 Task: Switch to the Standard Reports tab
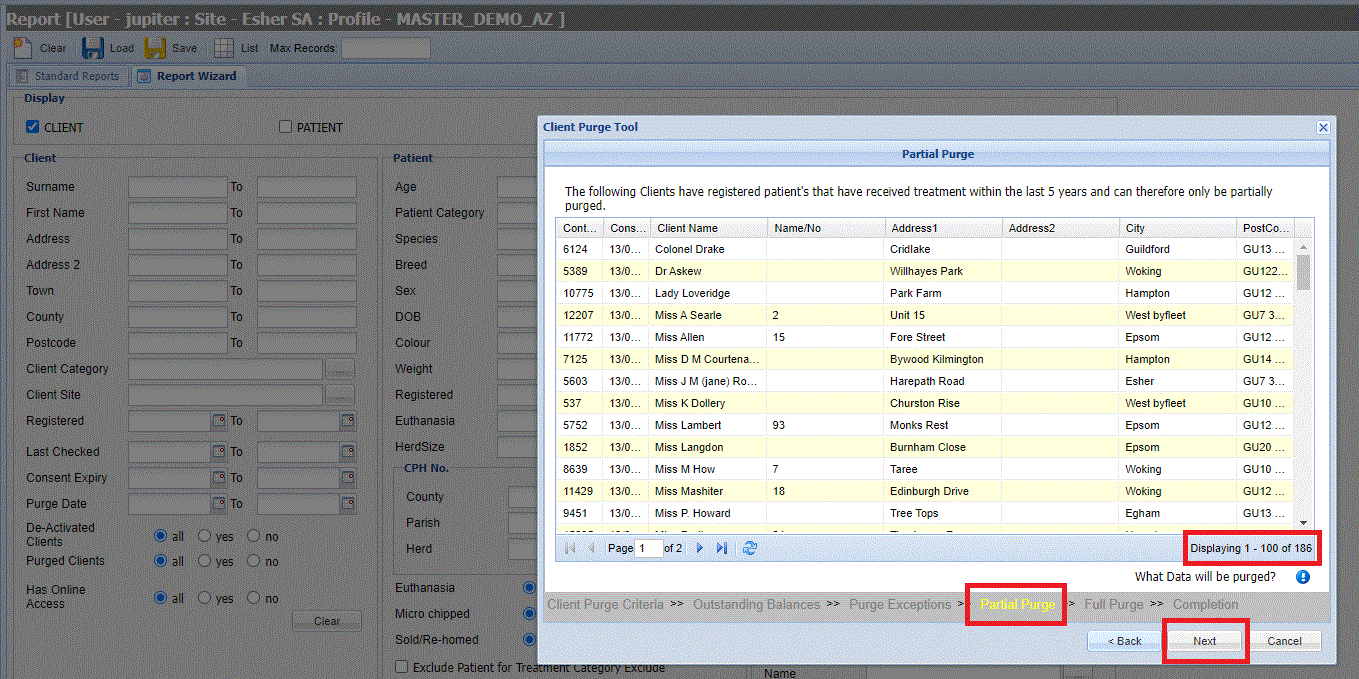coord(67,76)
